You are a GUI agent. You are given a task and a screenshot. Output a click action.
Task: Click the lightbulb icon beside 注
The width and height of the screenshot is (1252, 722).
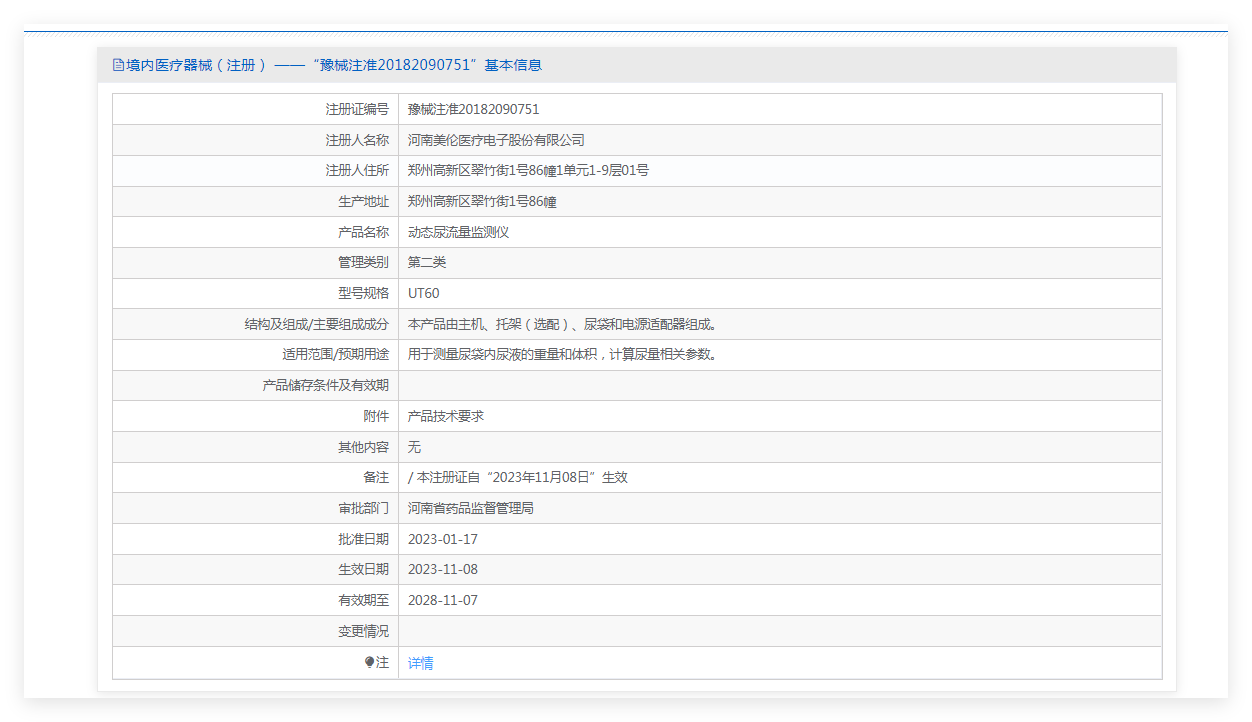369,662
